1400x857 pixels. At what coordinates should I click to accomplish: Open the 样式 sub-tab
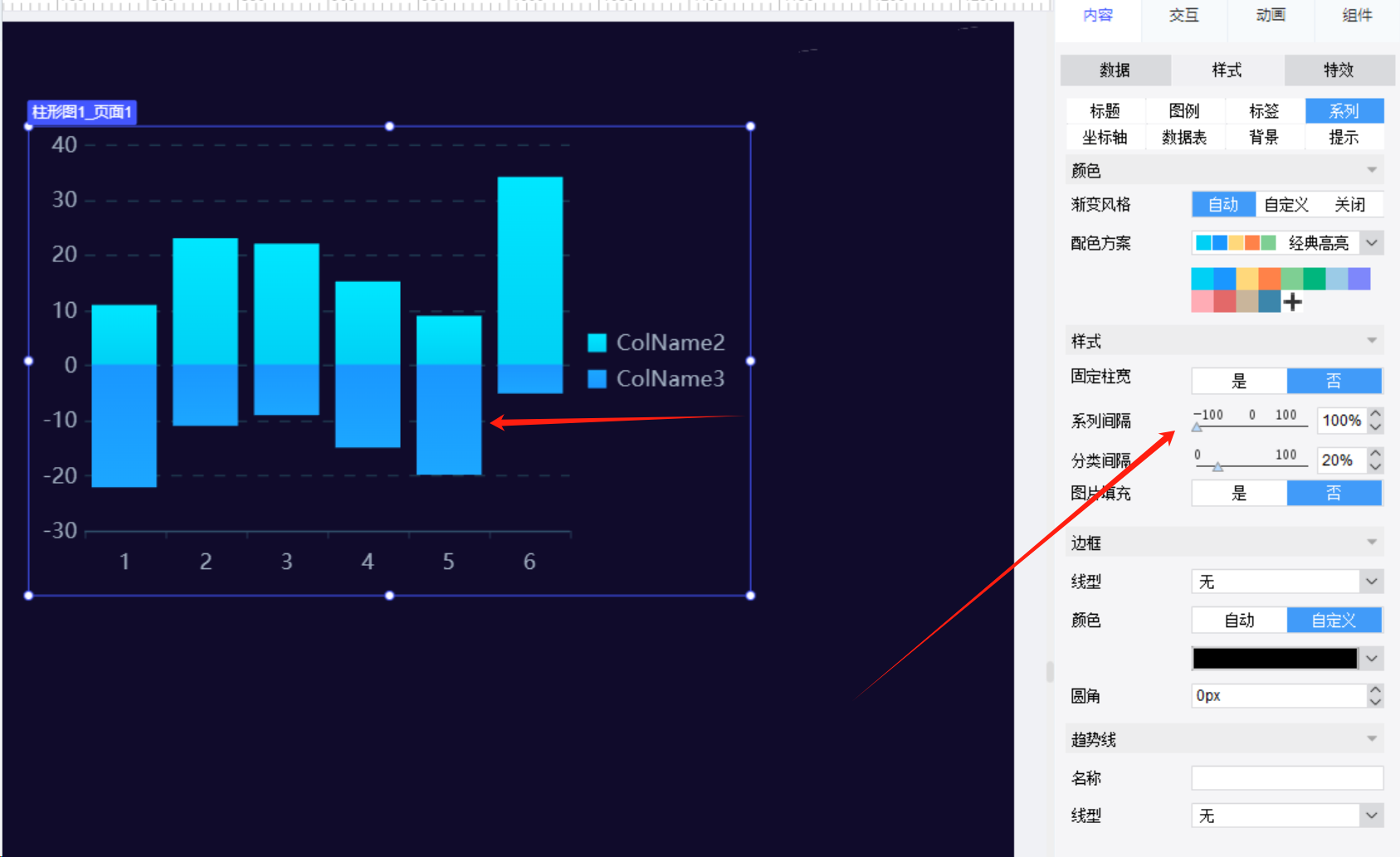[x=1227, y=71]
